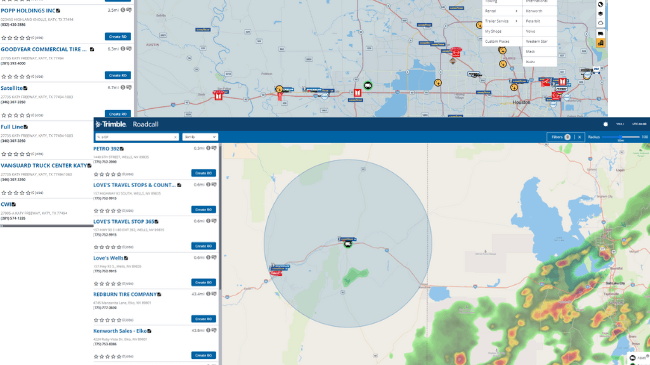Click the round white icon in Roadcall header
The image size is (650, 365).
pos(606,124)
